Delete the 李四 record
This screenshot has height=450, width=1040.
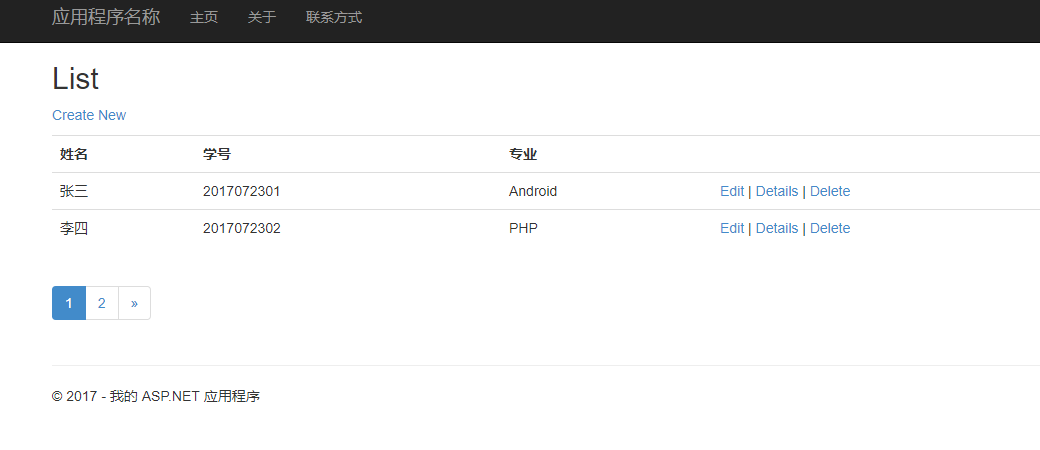[x=830, y=228]
